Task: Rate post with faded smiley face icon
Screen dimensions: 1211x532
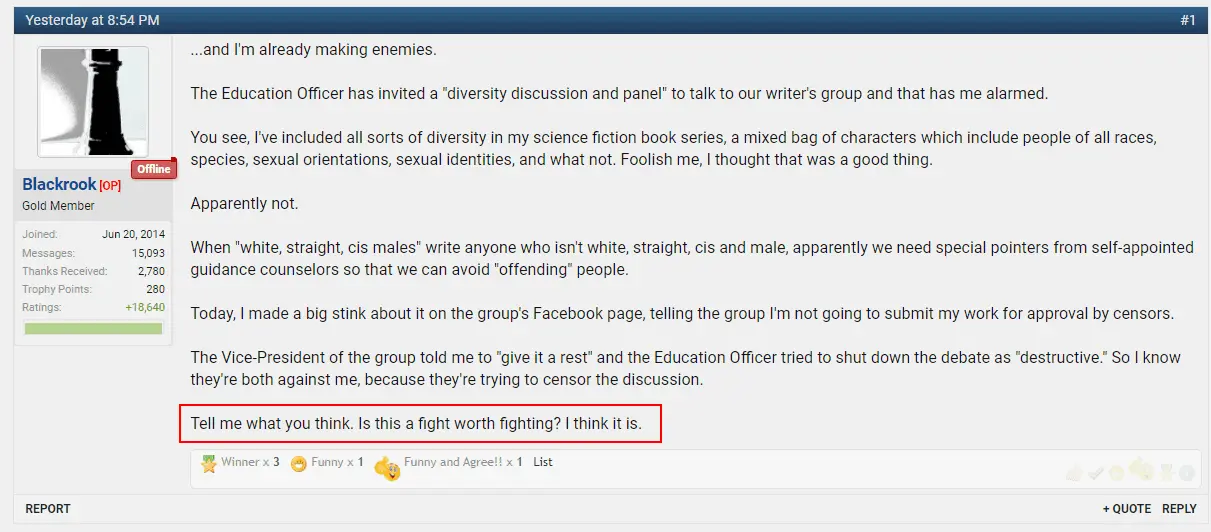Action: (1116, 473)
